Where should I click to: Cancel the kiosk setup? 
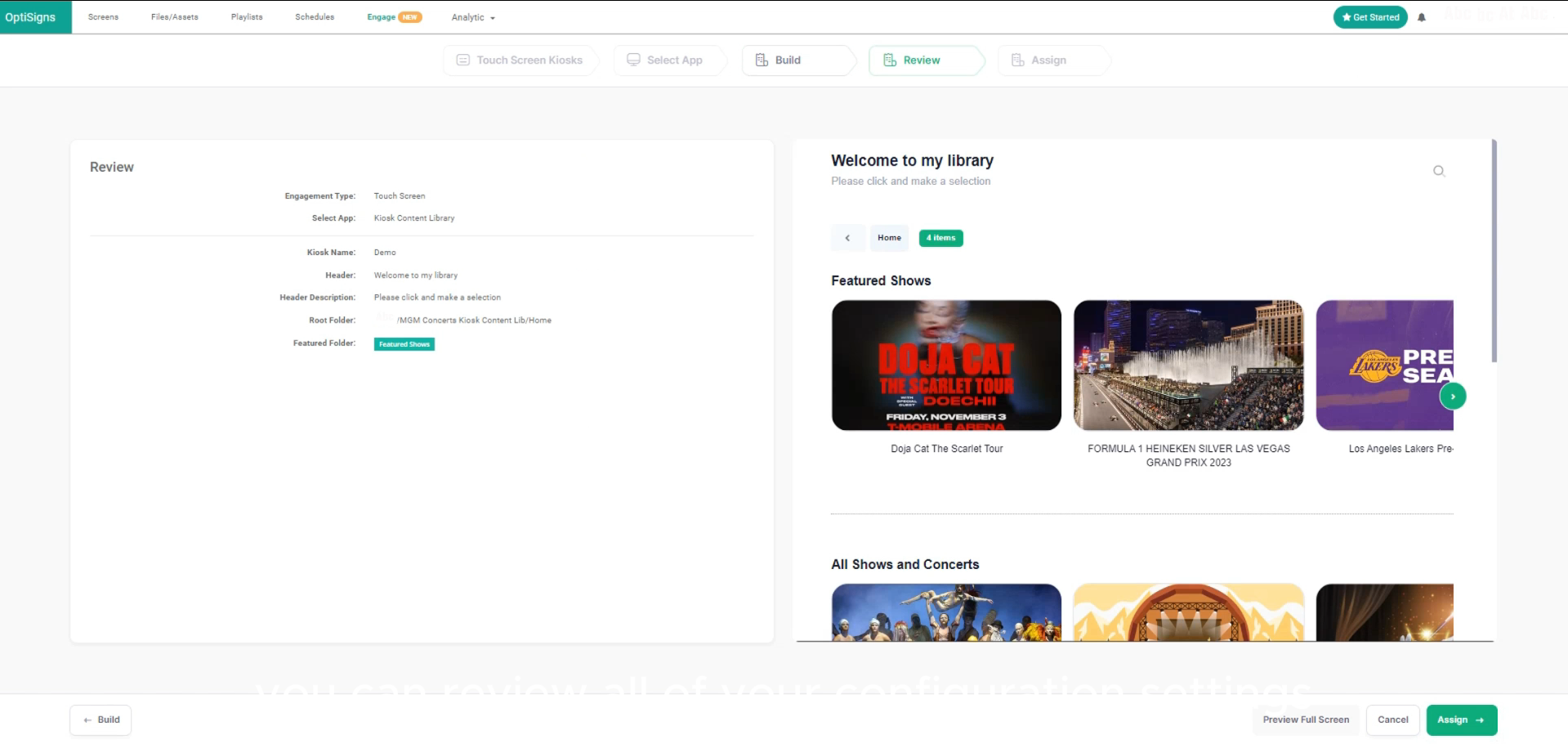click(x=1392, y=720)
